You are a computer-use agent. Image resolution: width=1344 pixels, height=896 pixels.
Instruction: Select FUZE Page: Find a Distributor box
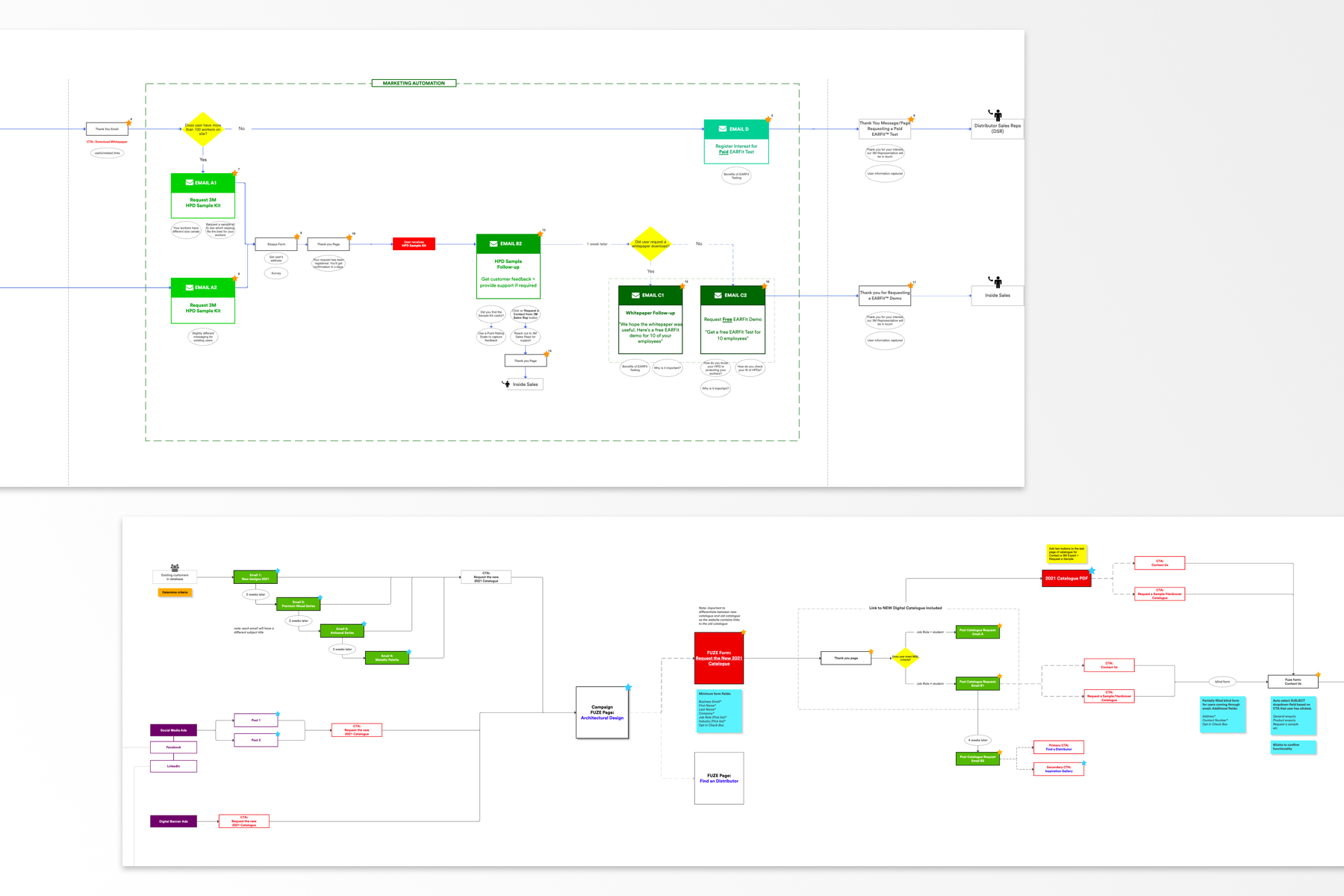coord(719,778)
